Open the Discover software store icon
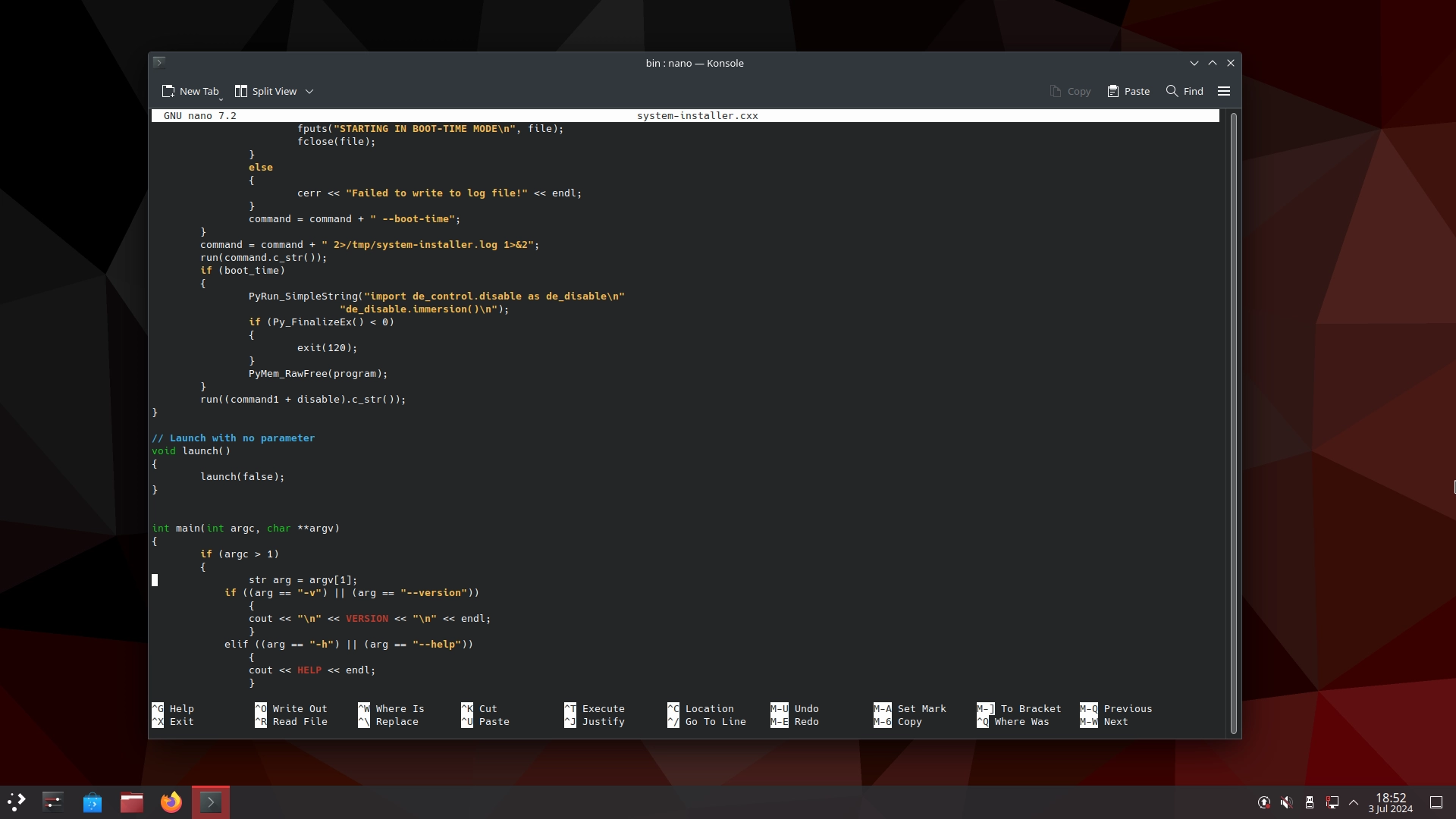The width and height of the screenshot is (1456, 819). tap(93, 802)
